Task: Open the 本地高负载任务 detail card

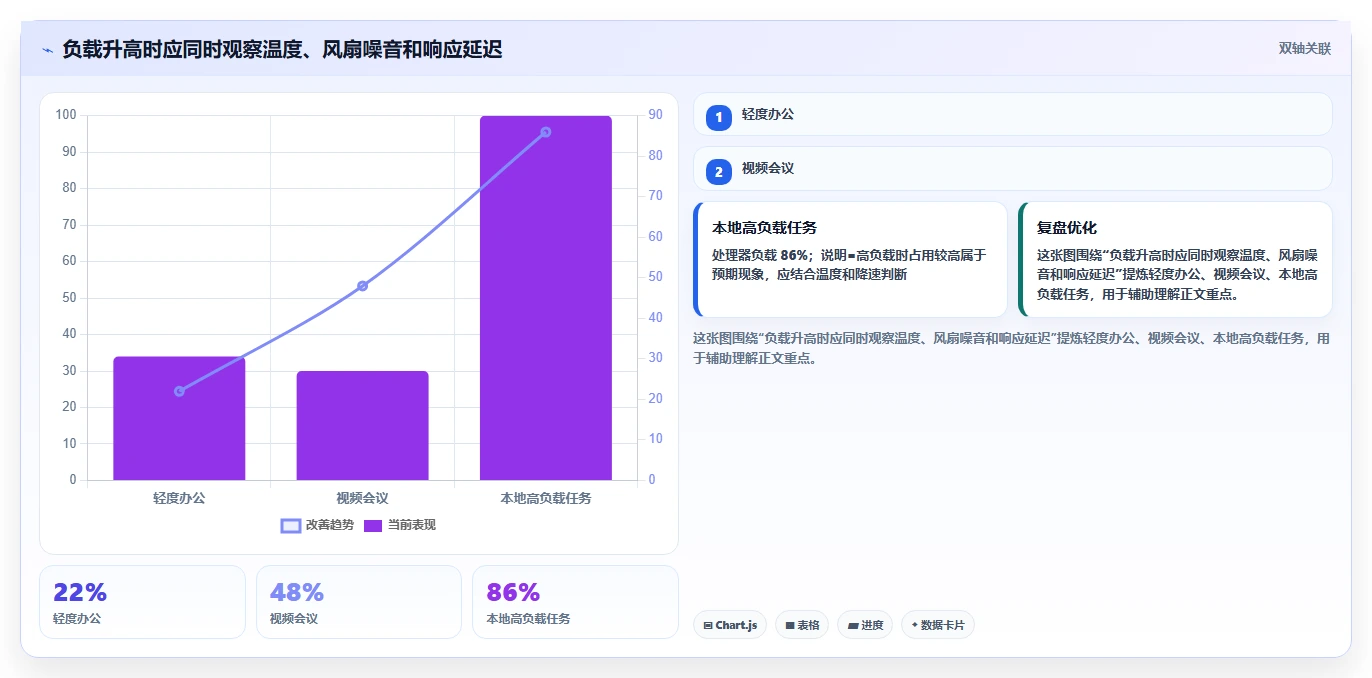Action: point(850,260)
